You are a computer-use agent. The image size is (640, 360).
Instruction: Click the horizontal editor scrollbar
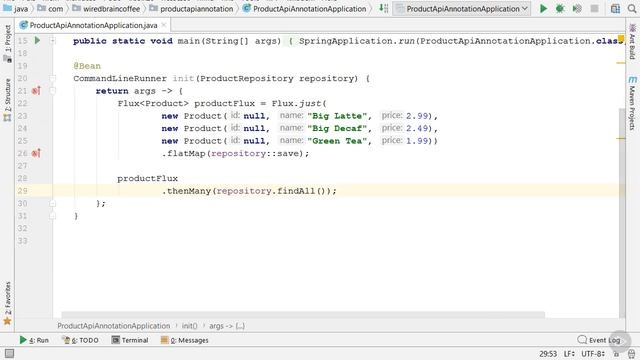pyautogui.click(x=303, y=315)
